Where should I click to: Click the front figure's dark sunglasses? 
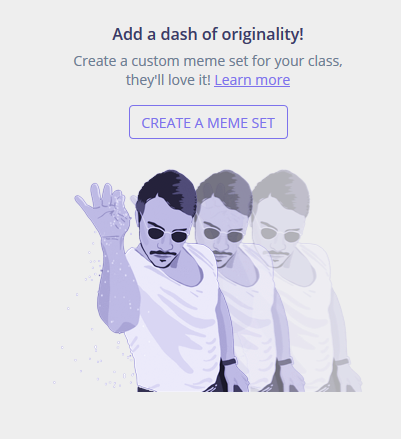[168, 235]
